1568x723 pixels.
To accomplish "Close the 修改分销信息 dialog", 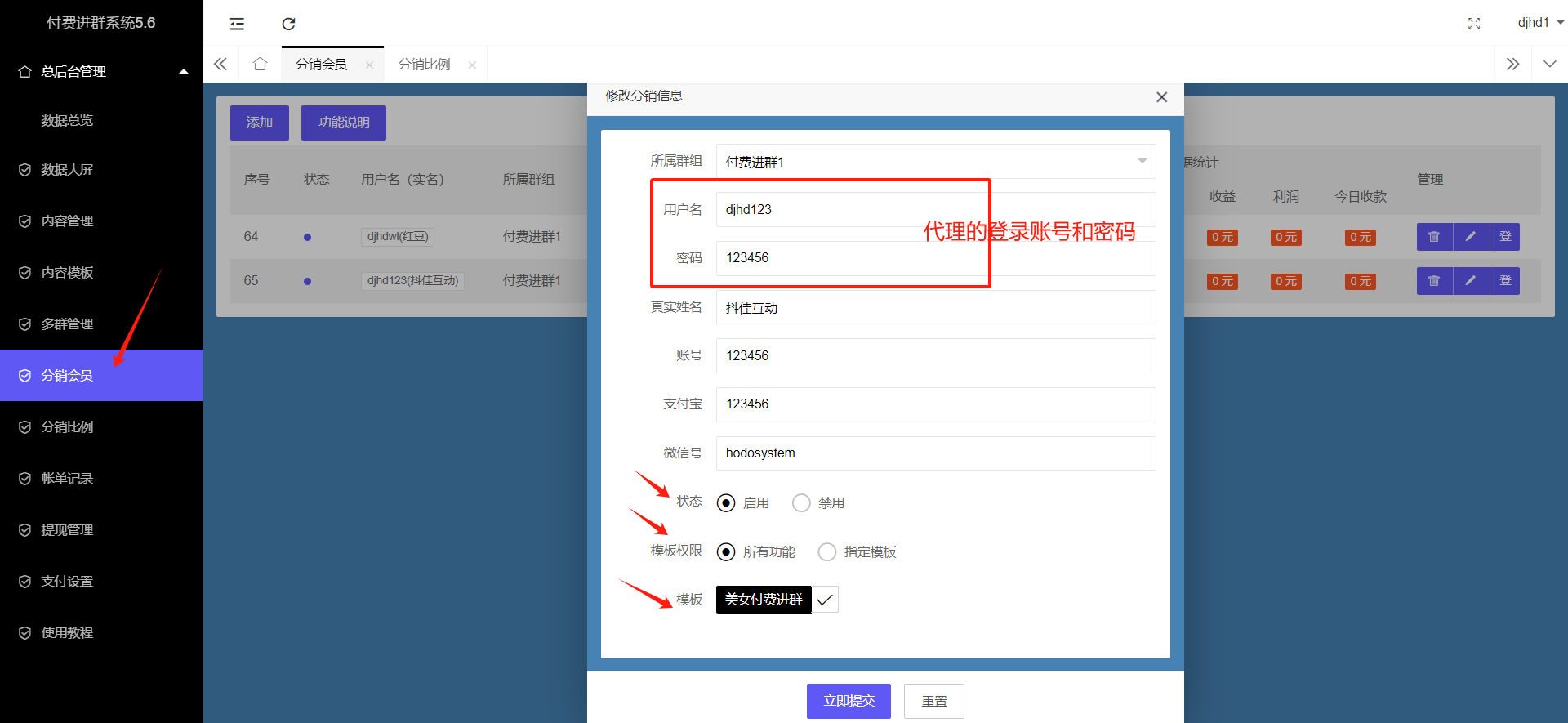I will (x=1161, y=97).
